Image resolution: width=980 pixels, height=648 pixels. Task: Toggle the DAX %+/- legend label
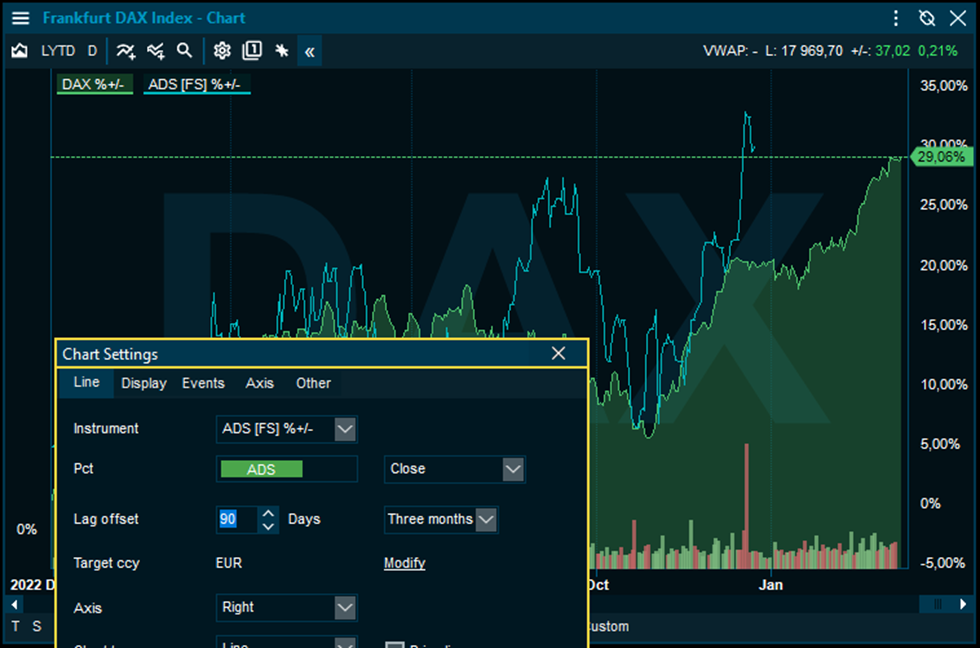(93, 84)
